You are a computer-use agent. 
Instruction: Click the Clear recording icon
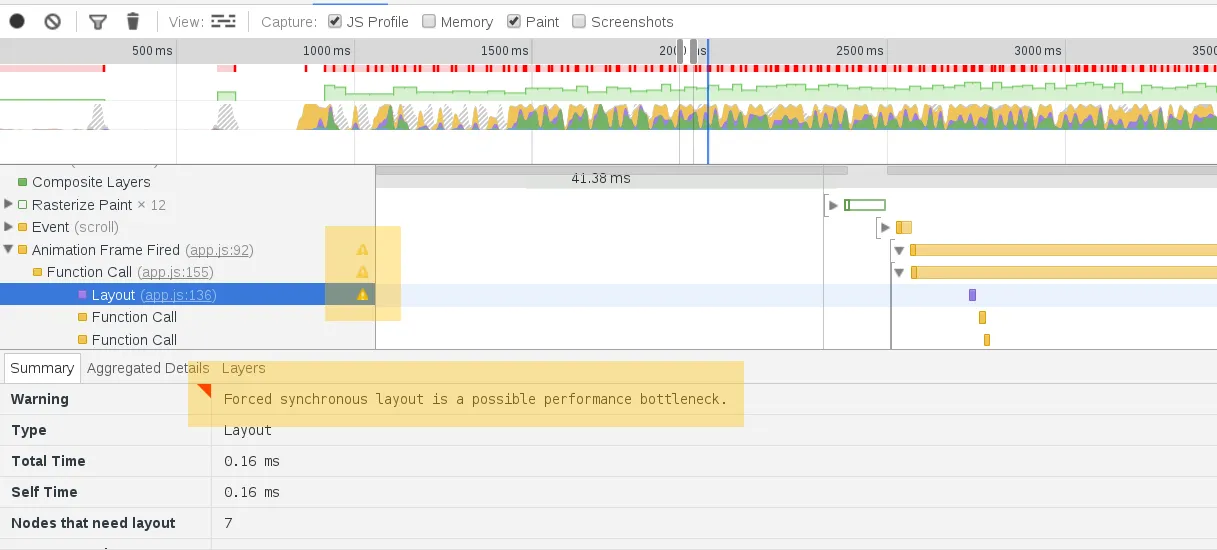53,21
